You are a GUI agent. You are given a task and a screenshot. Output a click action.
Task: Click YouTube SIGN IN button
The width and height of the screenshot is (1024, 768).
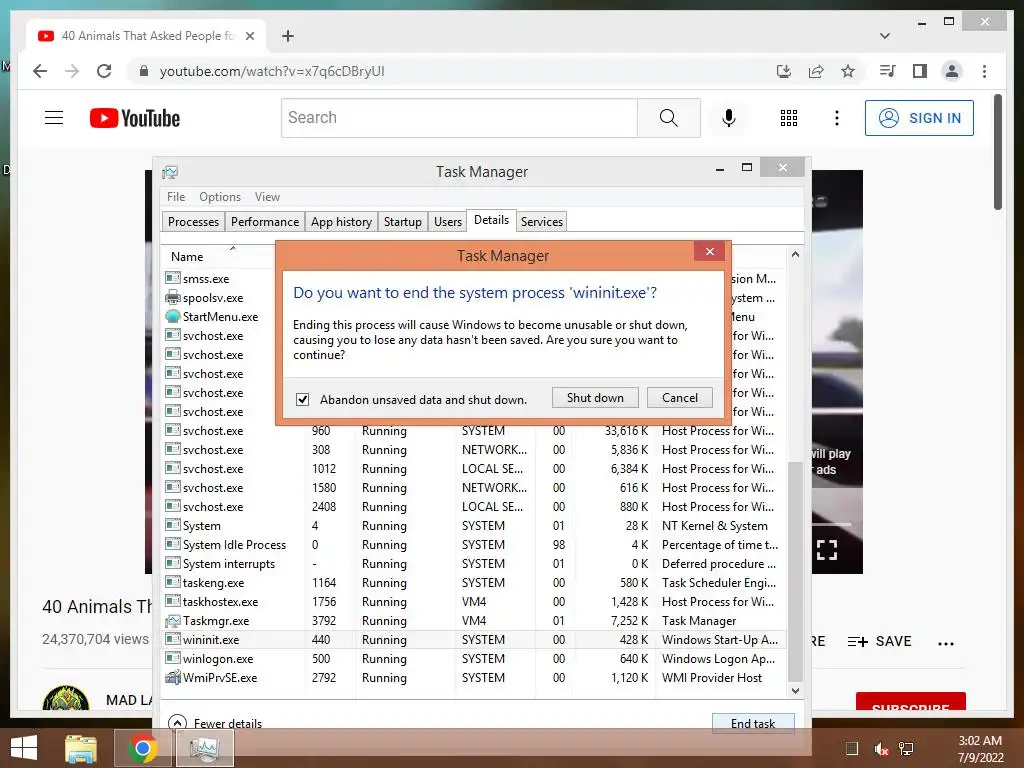[x=919, y=118]
